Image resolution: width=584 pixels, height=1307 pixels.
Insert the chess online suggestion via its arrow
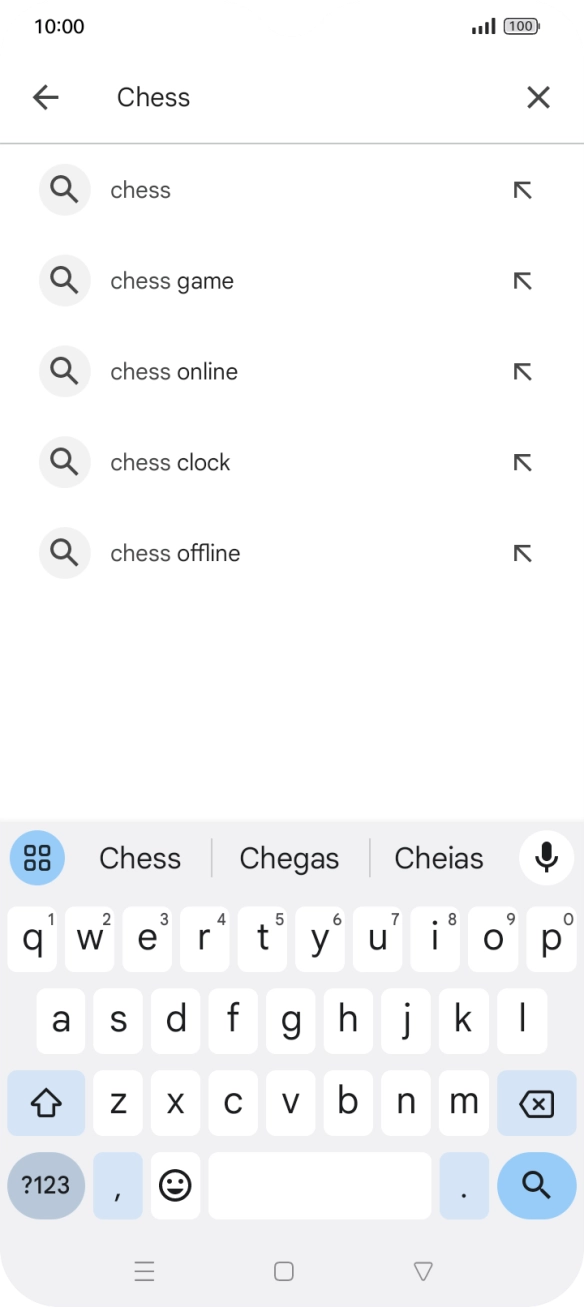tap(522, 371)
